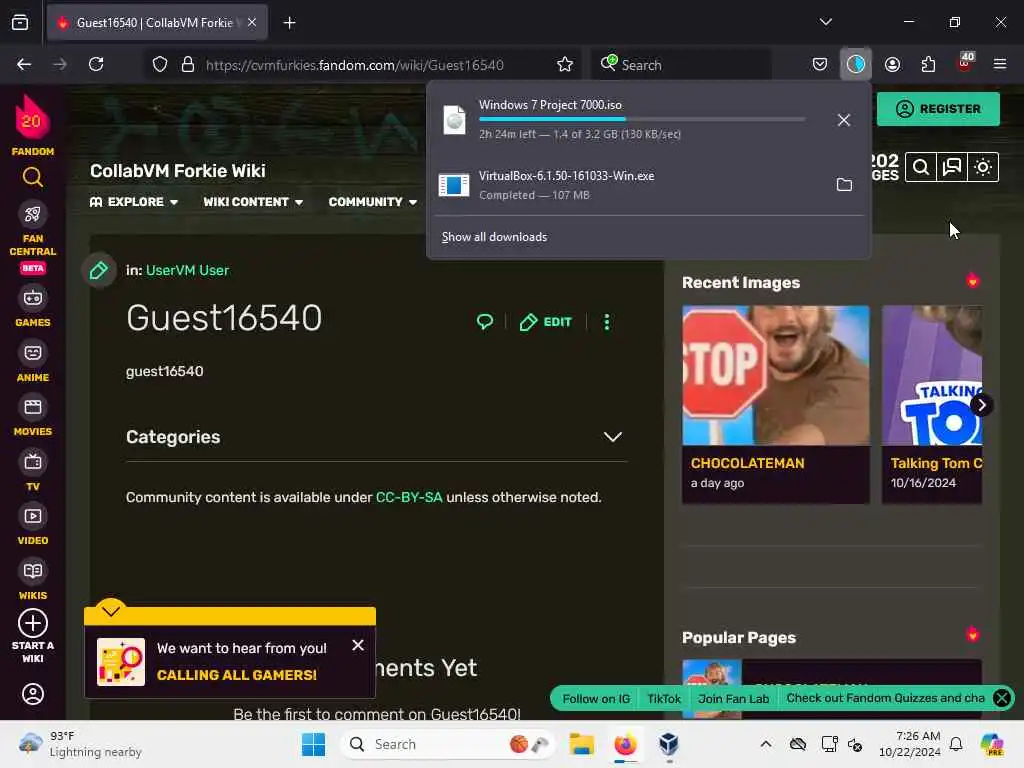Close the Guest16540 tab
The image size is (1024, 768).
[x=252, y=22]
